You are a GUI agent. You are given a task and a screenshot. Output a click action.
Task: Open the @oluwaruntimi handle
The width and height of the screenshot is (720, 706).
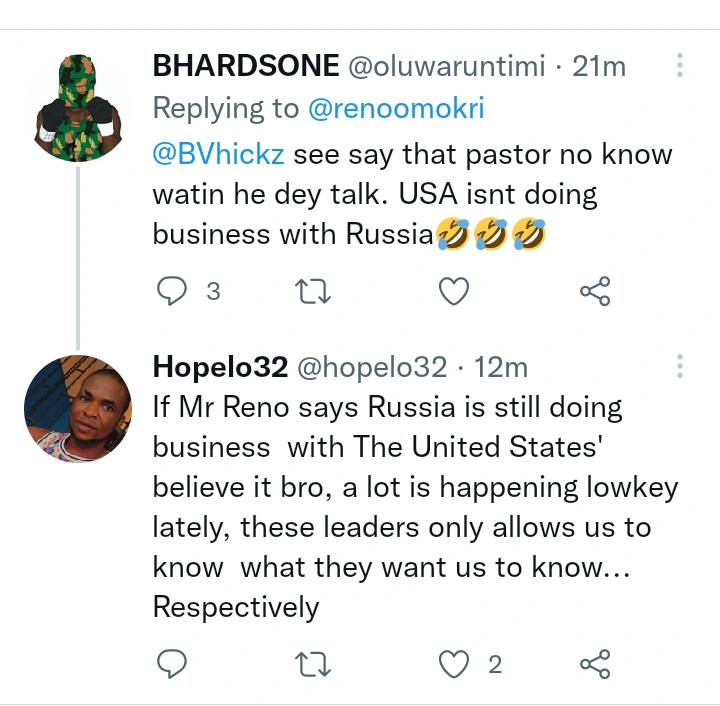click(446, 67)
